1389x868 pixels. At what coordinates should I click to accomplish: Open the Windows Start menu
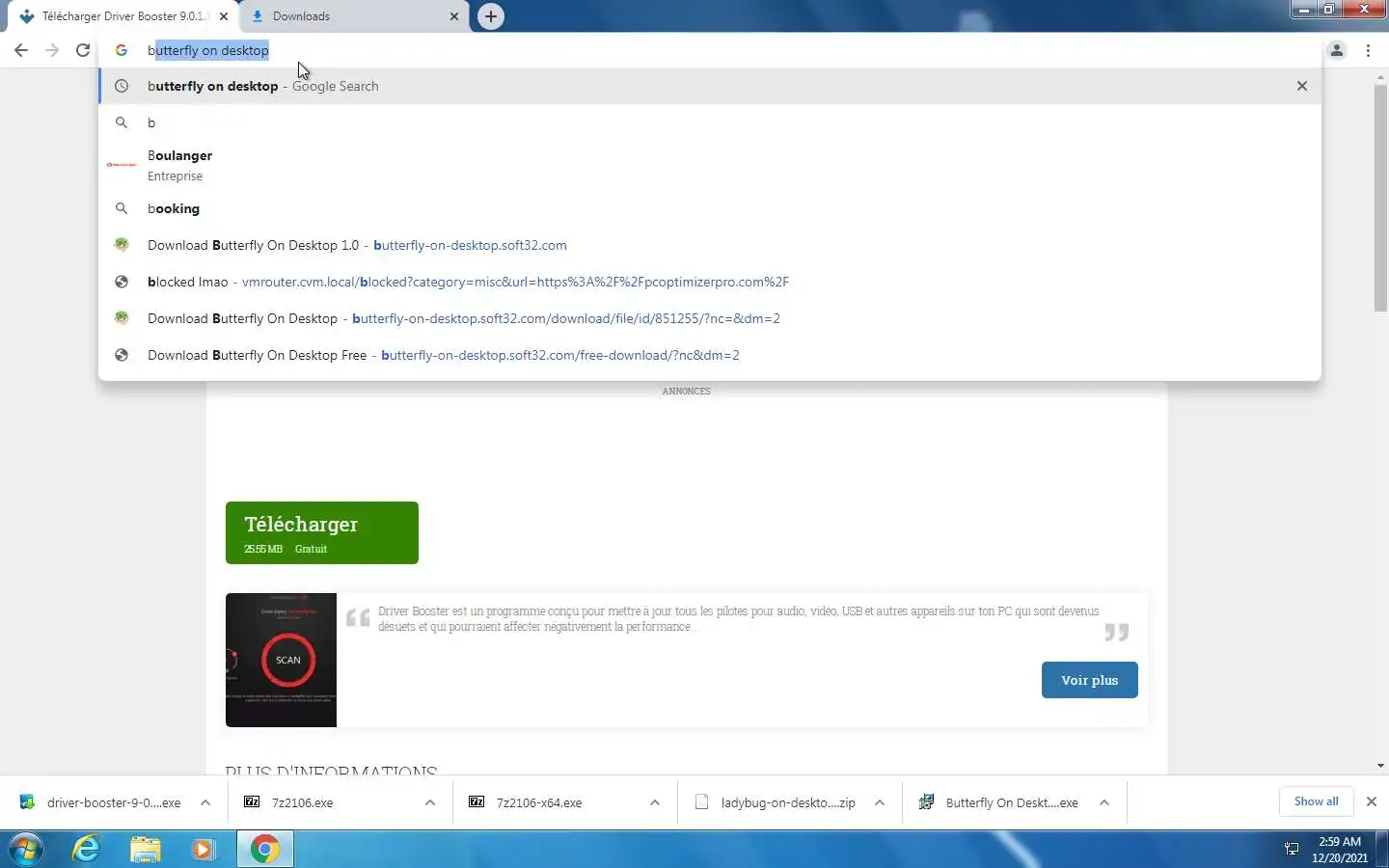click(26, 850)
